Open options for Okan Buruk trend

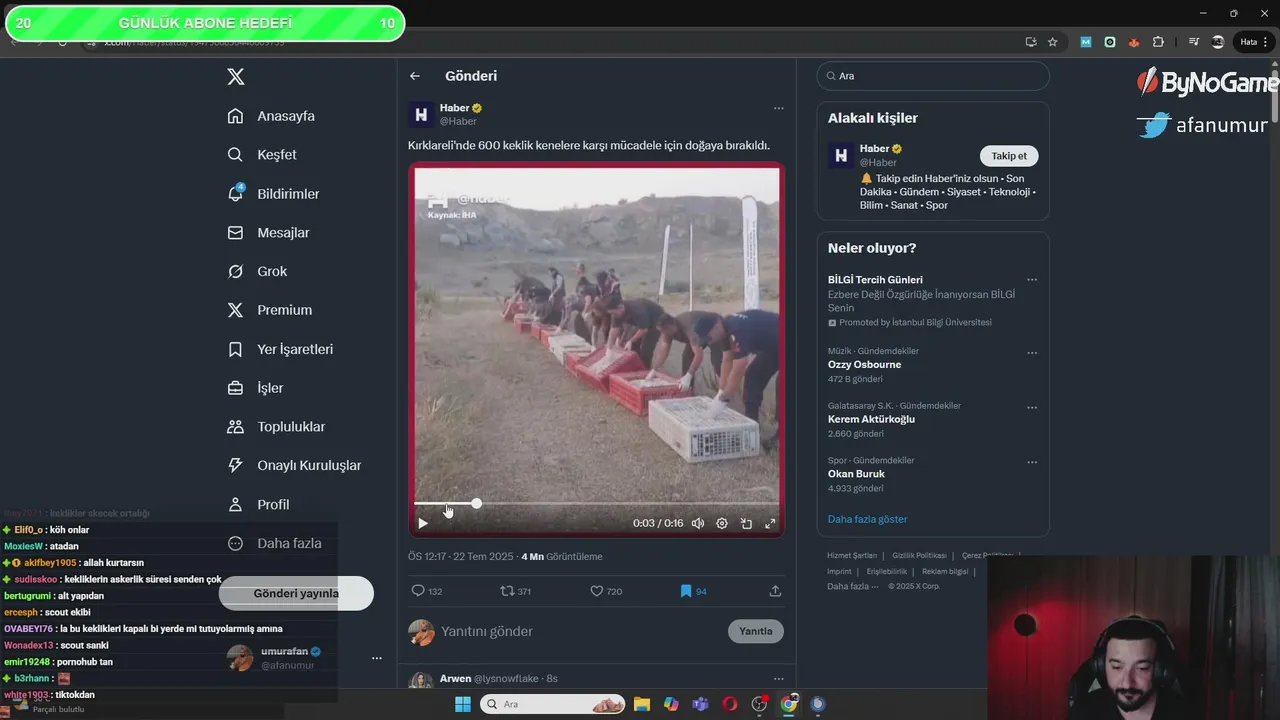coord(1032,462)
